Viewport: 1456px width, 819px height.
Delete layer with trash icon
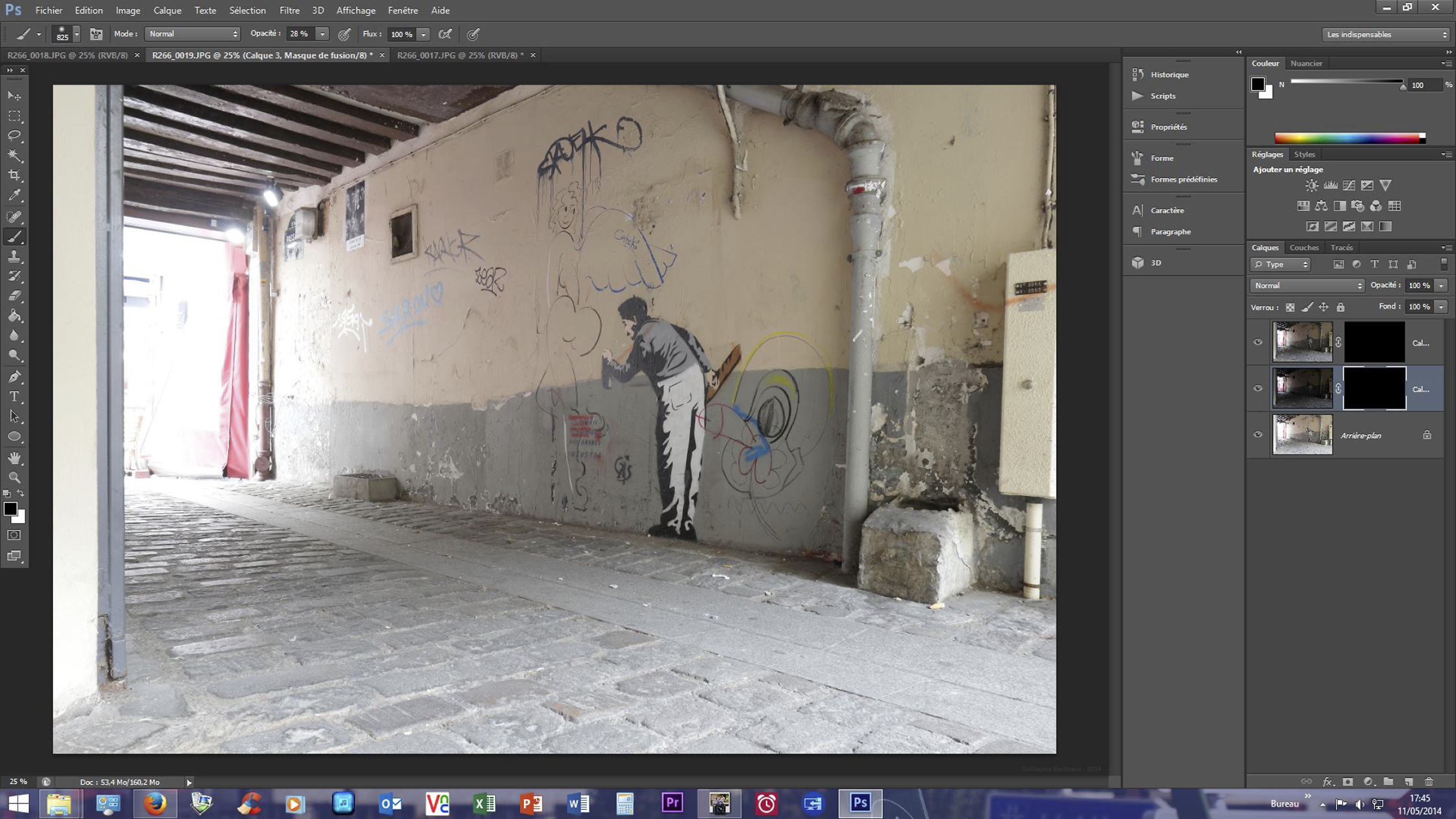[x=1429, y=781]
